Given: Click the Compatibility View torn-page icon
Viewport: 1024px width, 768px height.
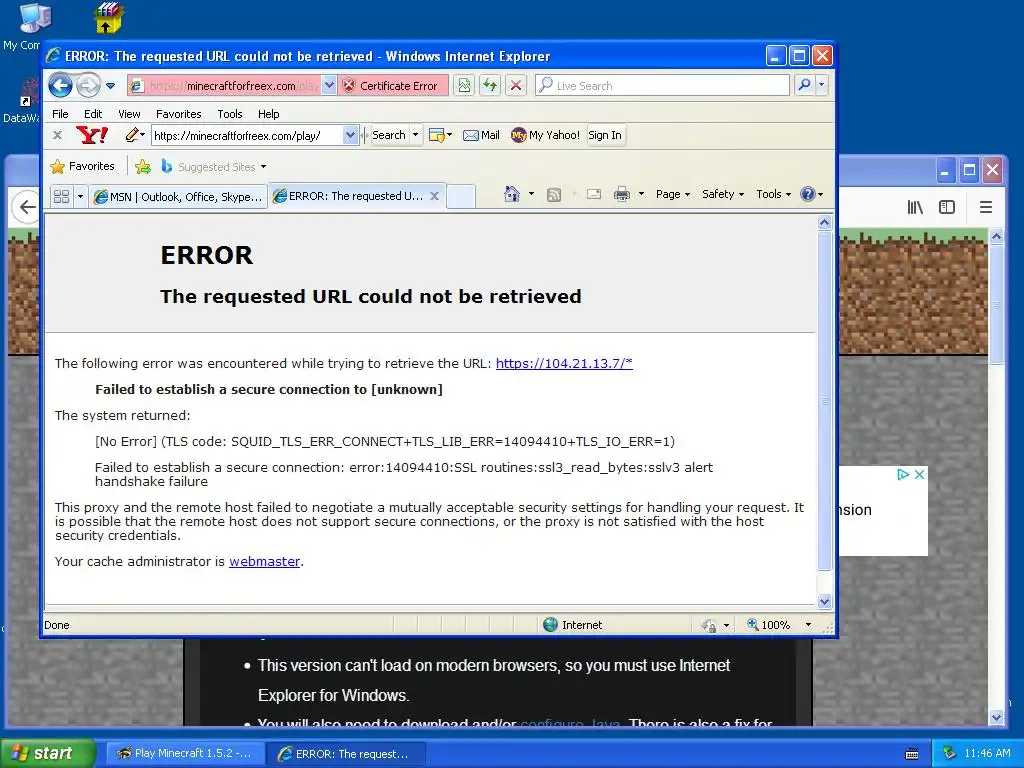Looking at the screenshot, I should [464, 86].
